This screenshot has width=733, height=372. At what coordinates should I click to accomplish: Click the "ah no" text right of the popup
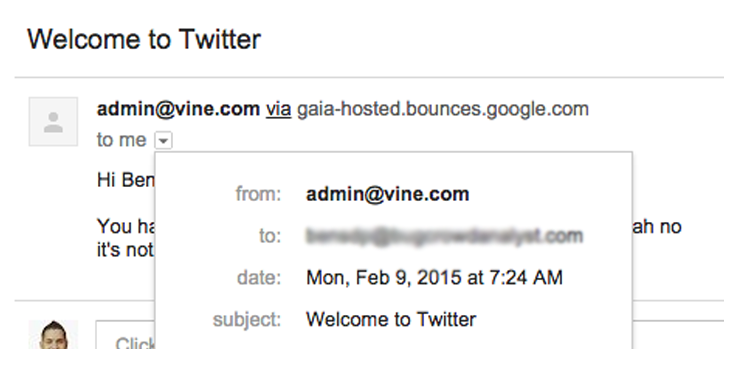pos(657,227)
